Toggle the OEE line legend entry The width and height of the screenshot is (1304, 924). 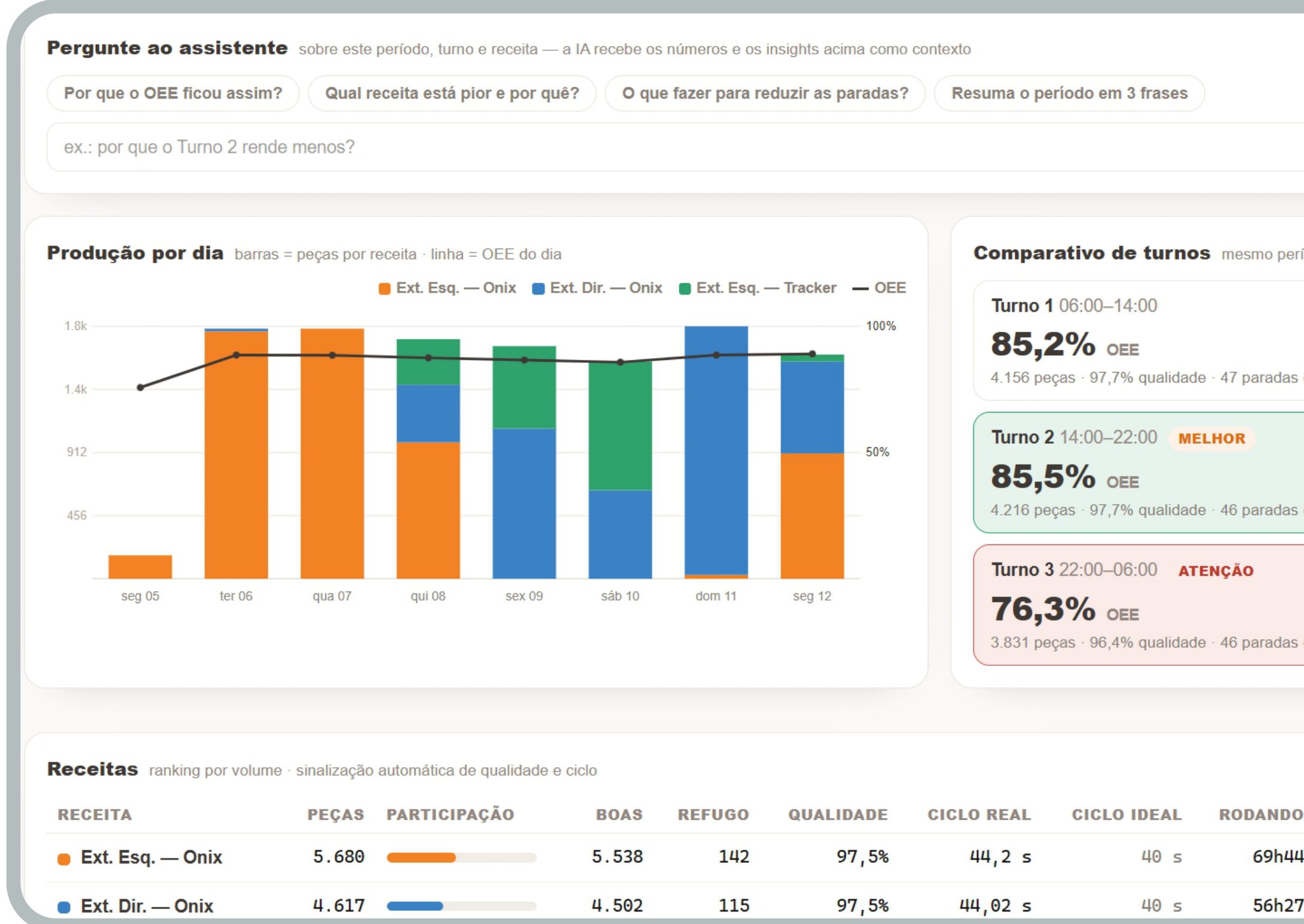click(x=879, y=288)
